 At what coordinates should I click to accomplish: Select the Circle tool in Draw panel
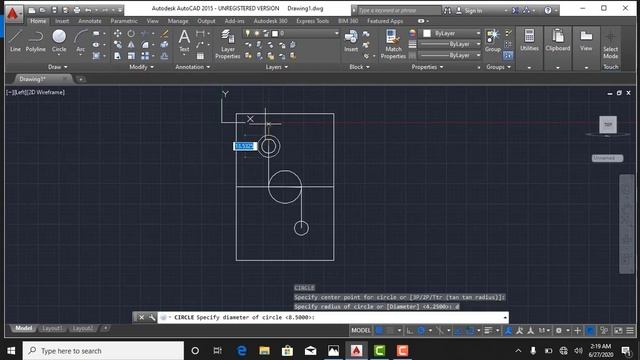59,41
